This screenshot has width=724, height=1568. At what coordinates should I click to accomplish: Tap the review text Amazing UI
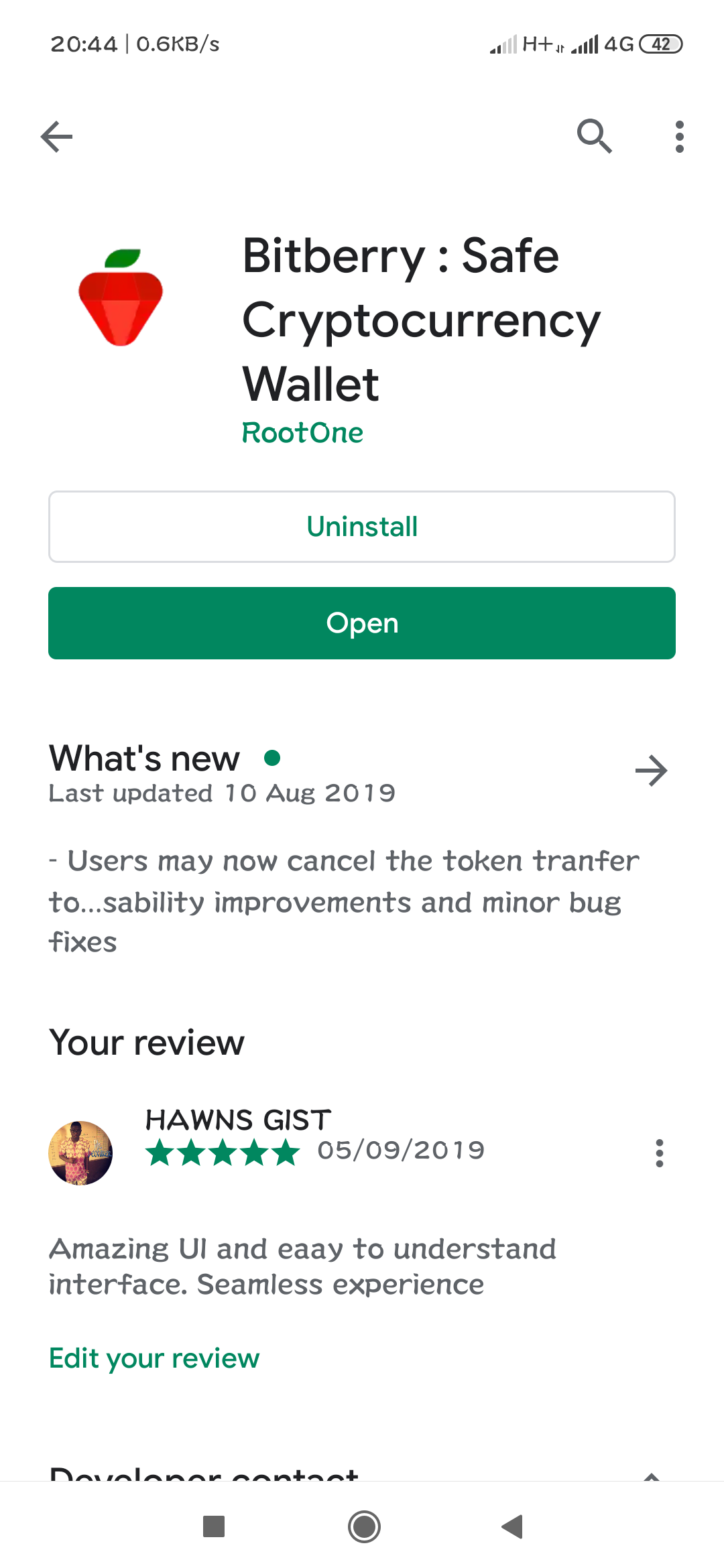(x=302, y=1266)
